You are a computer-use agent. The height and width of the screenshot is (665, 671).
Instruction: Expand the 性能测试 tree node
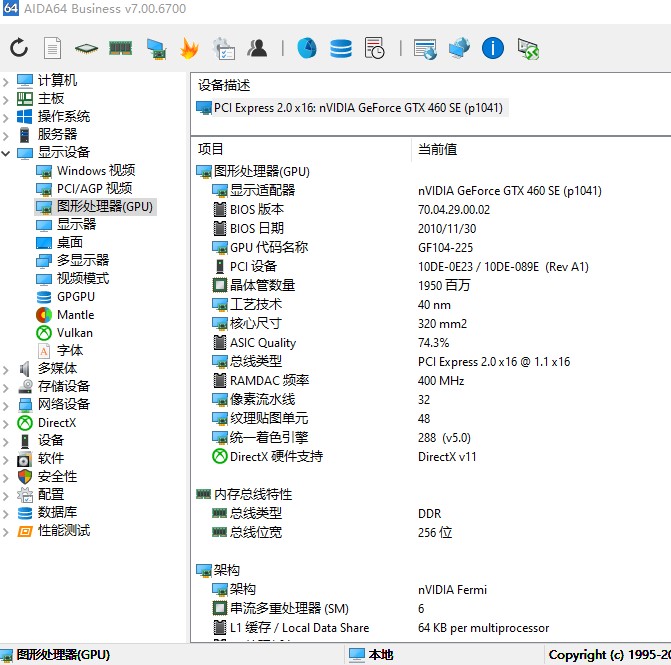click(6, 531)
